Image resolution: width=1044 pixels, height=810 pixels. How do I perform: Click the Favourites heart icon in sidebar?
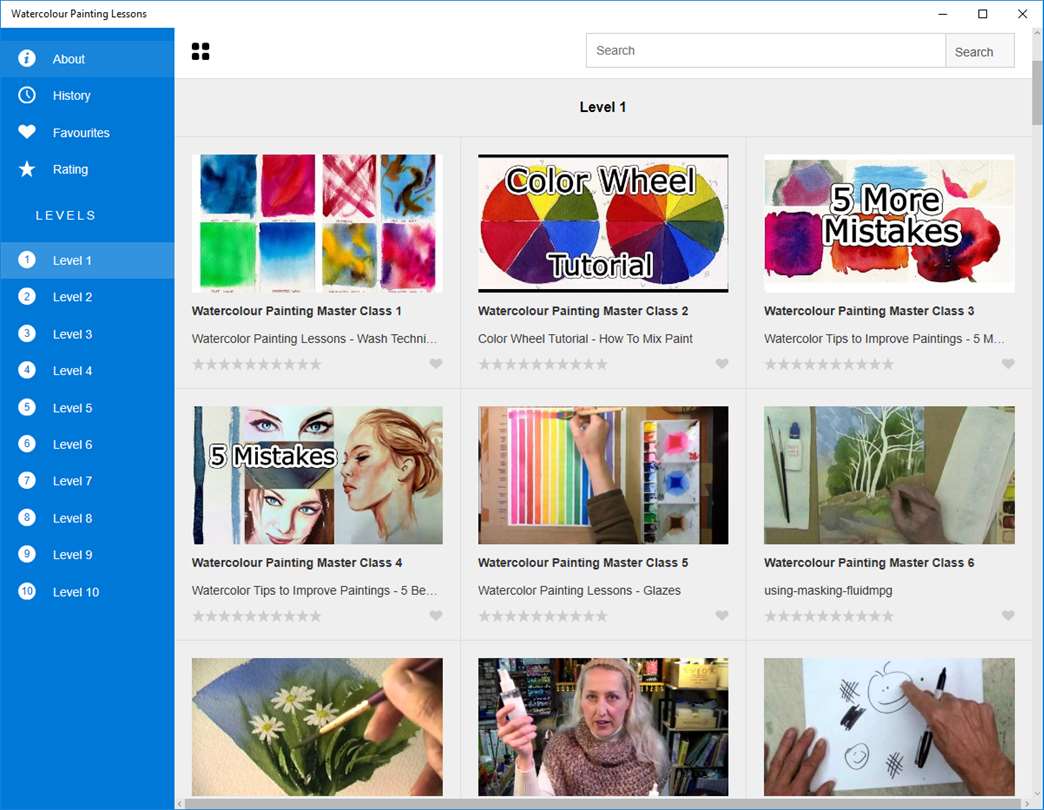click(27, 132)
